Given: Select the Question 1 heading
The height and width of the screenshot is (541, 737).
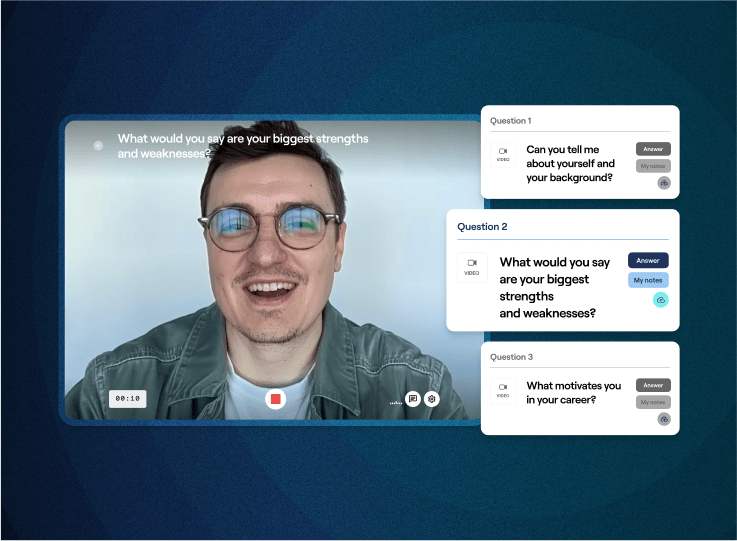Looking at the screenshot, I should pyautogui.click(x=510, y=121).
